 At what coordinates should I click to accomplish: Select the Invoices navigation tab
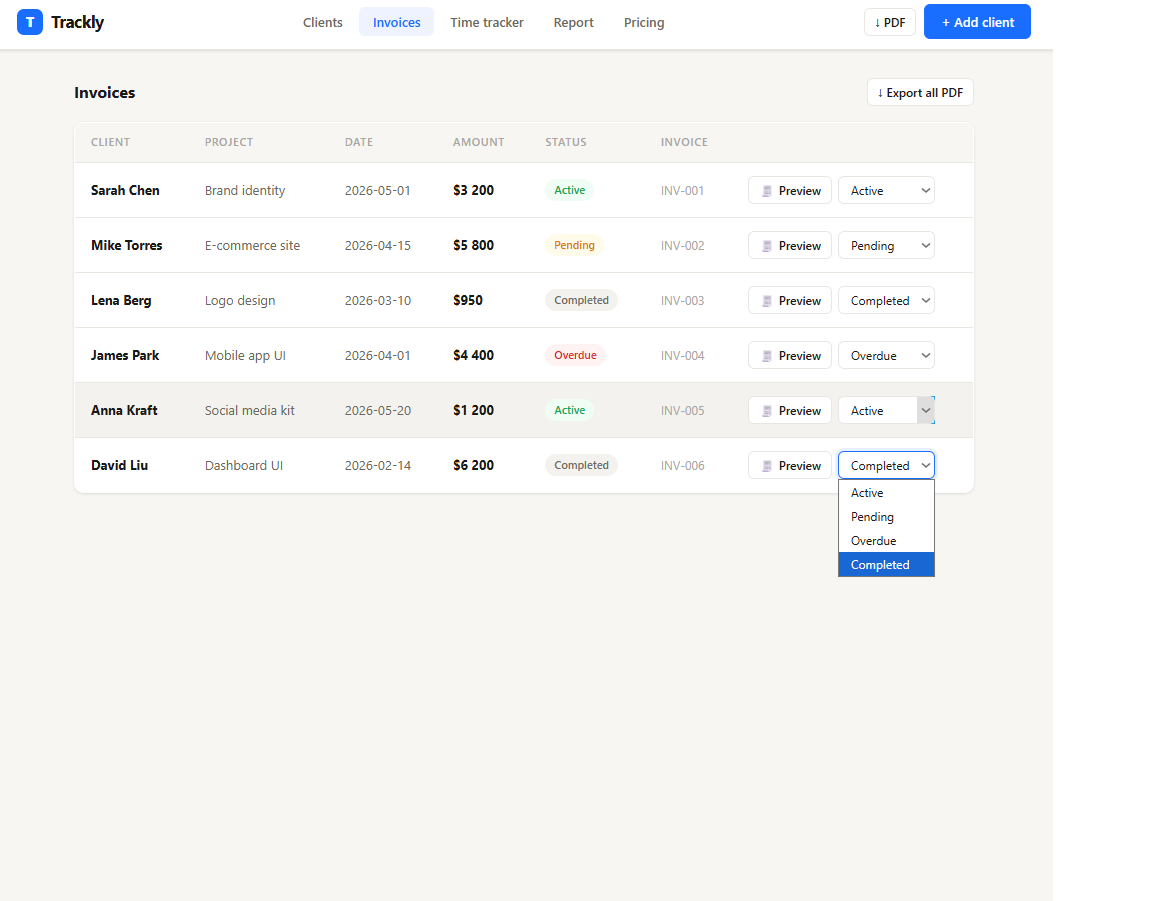point(396,22)
